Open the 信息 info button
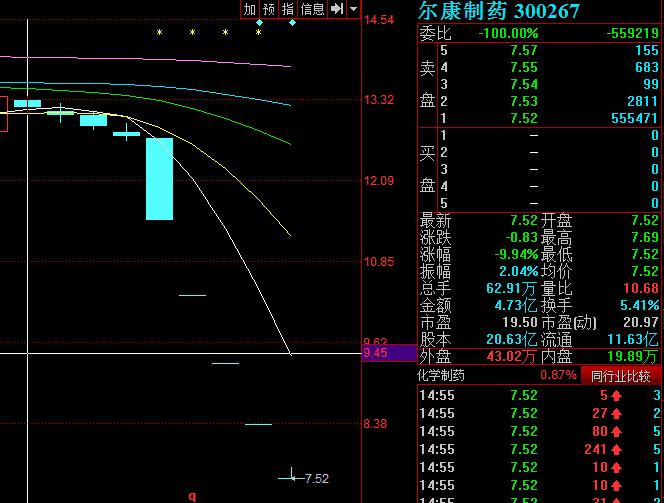 tap(312, 9)
